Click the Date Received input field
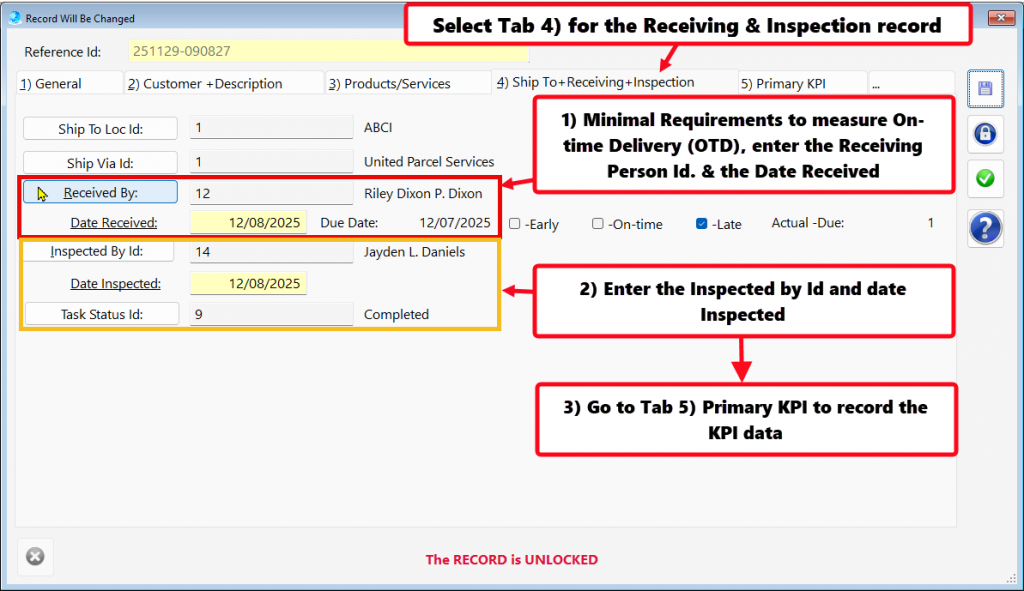The width and height of the screenshot is (1024, 591). (x=248, y=223)
